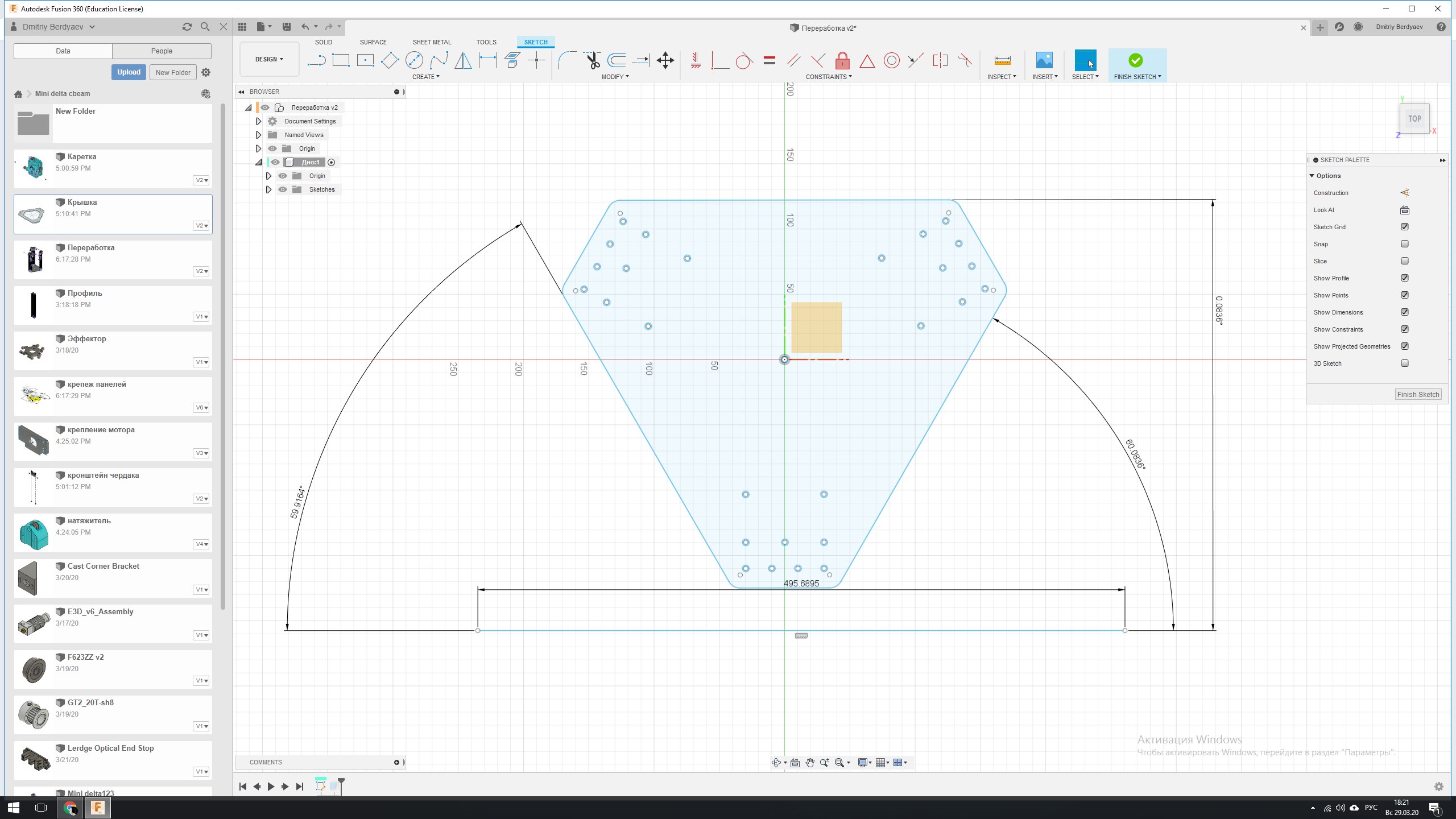Enable the Snap checkbox
1456x819 pixels.
click(x=1405, y=244)
